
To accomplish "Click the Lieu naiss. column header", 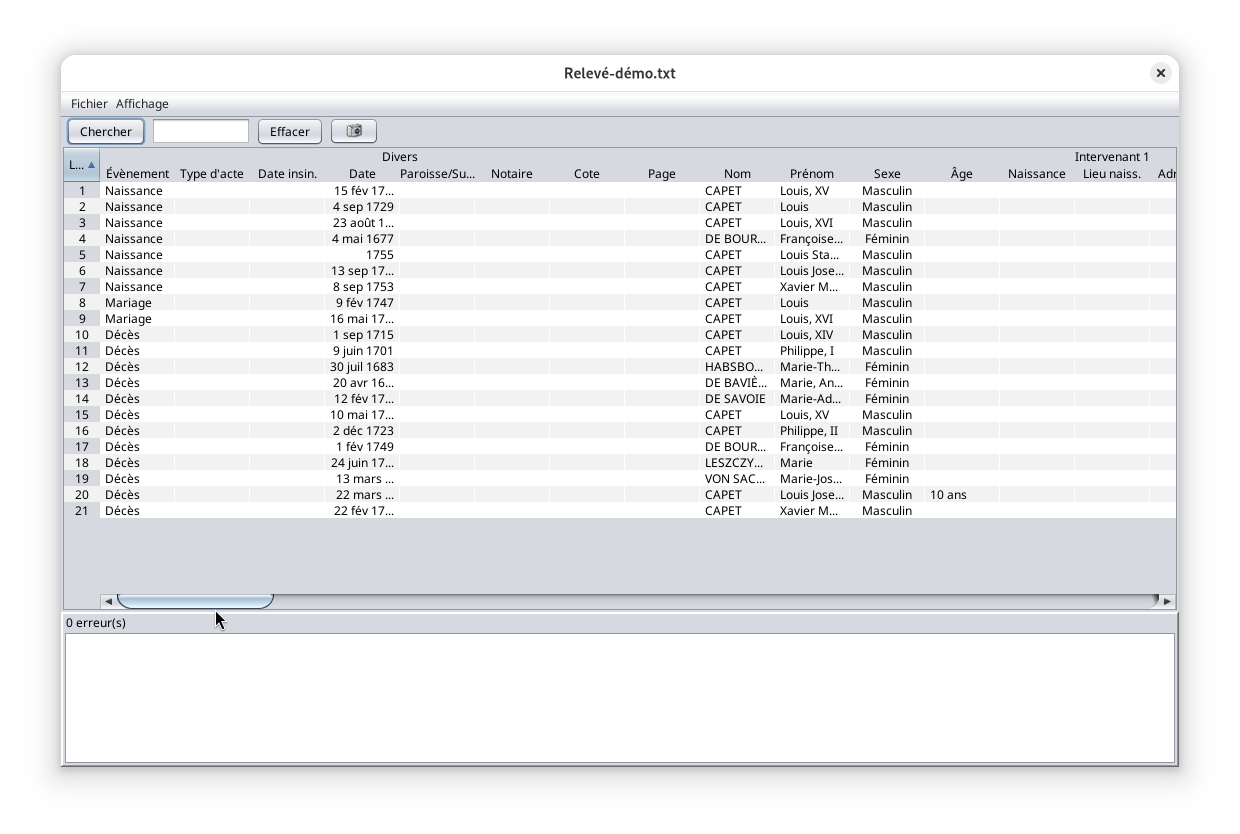I will 1112,174.
